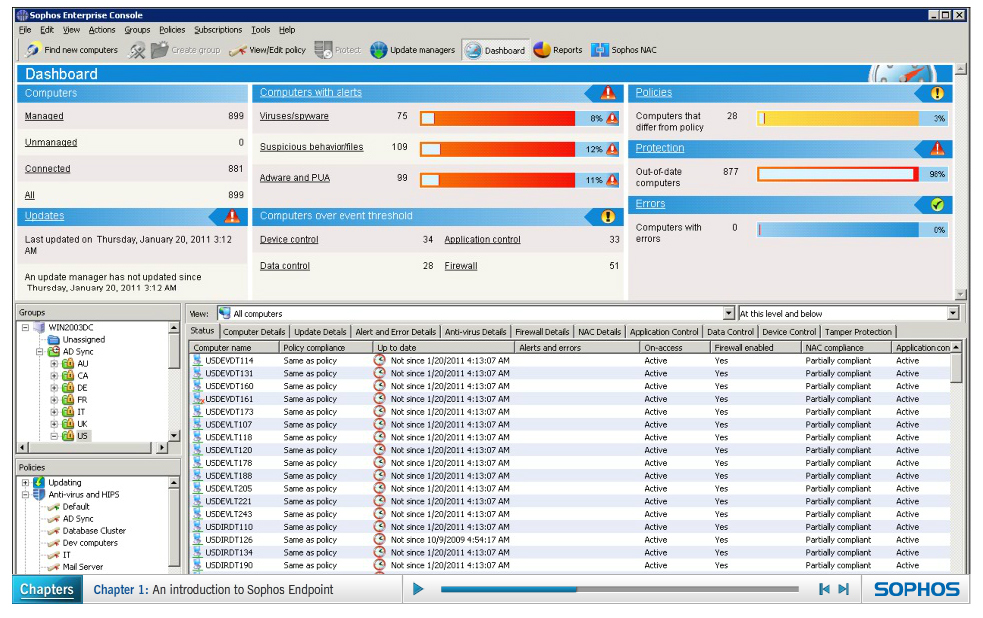This screenshot has height=618, width=983.
Task: Click Computers with alerts warning icon
Action: point(607,93)
